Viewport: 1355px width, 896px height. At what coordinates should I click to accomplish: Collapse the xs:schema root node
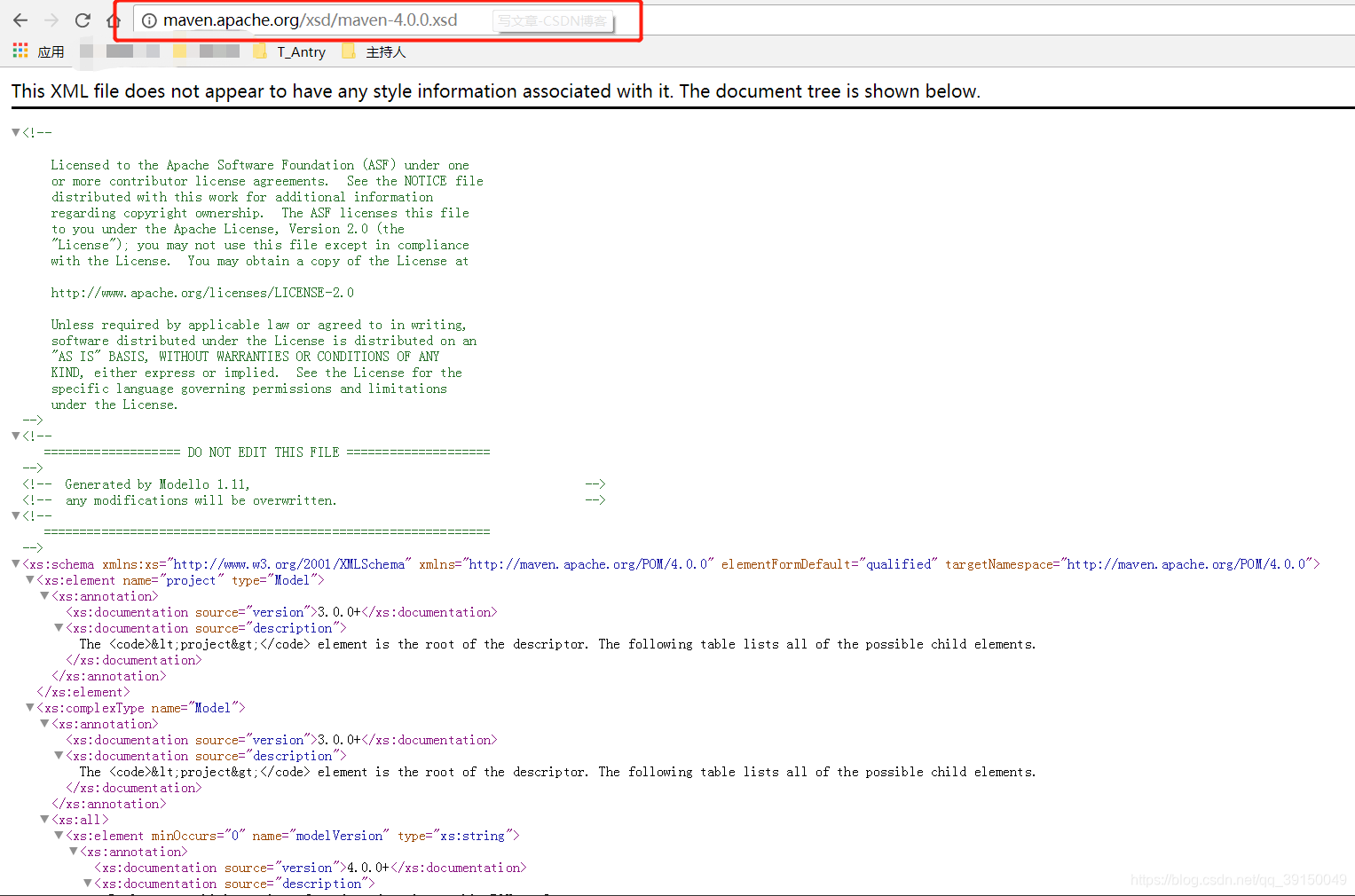[15, 563]
